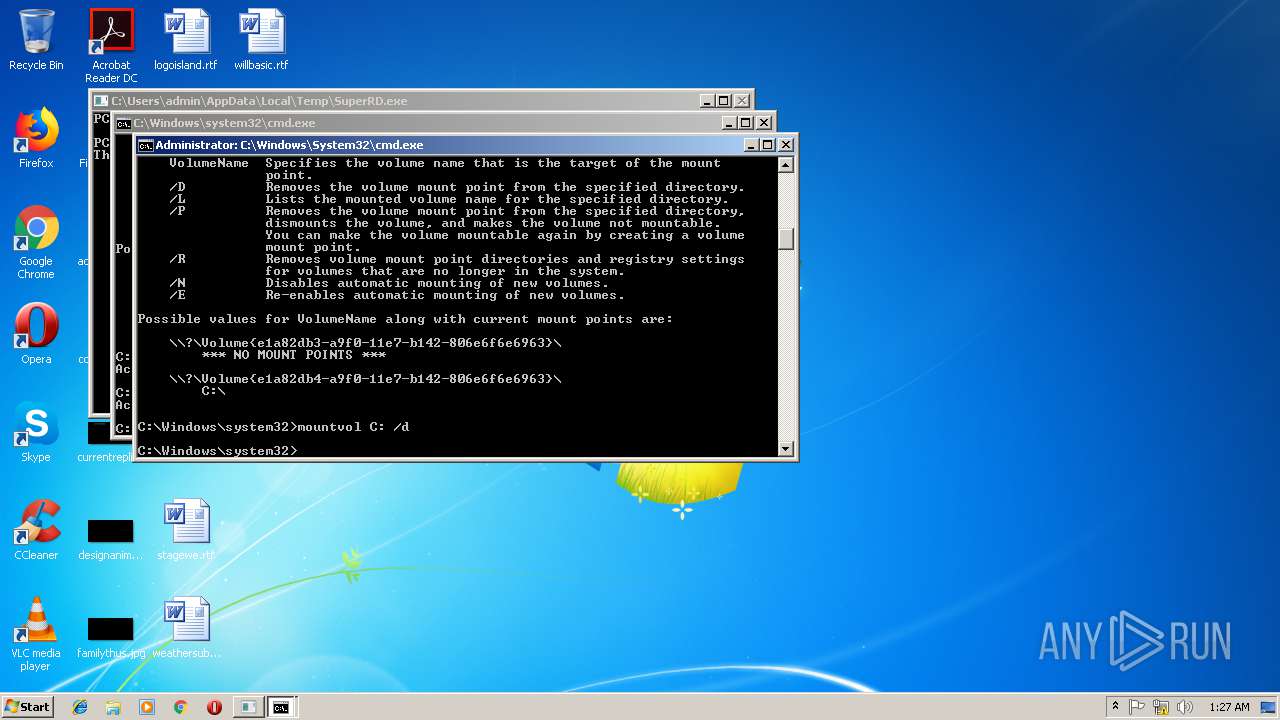Minimize the Administrator cmd.exe window
This screenshot has height=720, width=1280.
750,145
